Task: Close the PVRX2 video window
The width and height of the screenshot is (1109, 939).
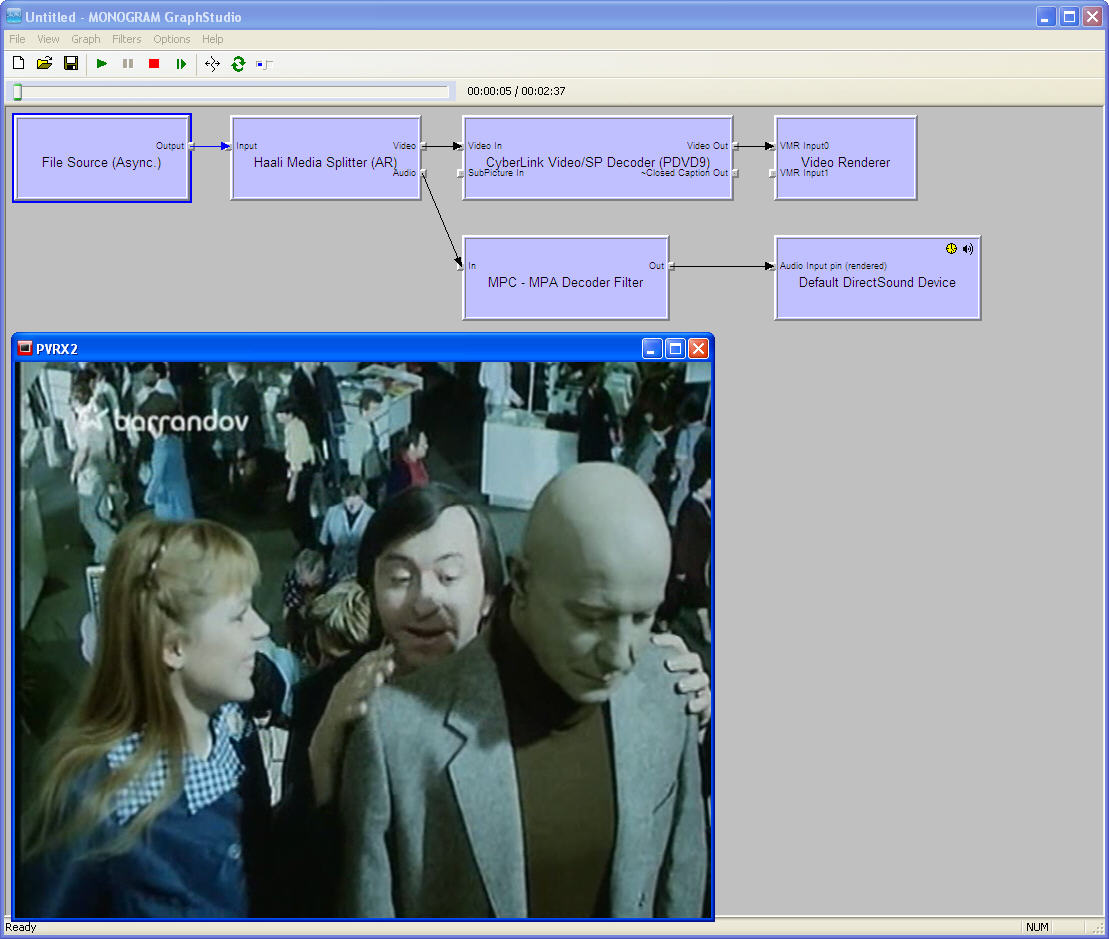Action: (699, 349)
